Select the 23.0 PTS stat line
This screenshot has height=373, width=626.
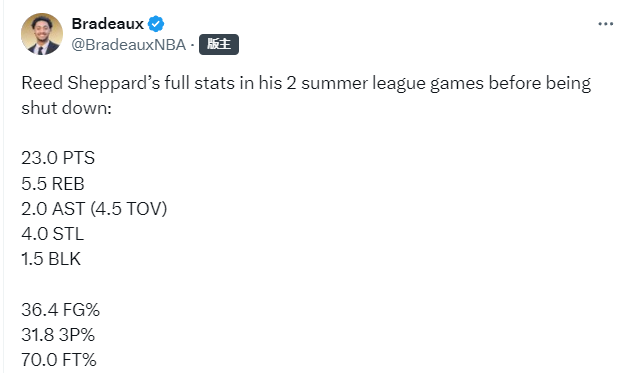coord(58,158)
